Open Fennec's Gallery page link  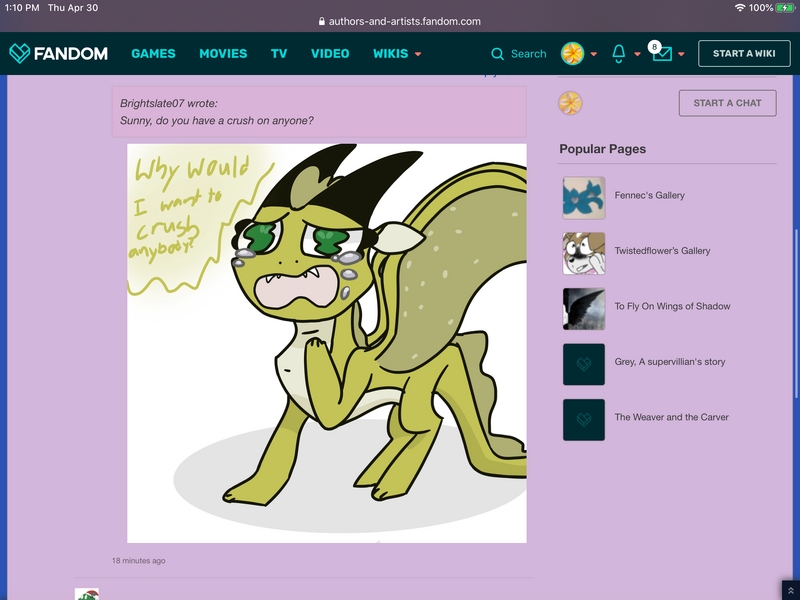click(649, 196)
